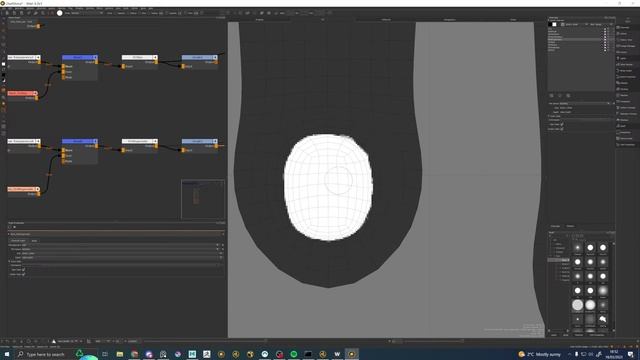640x360 pixels.
Task: Select the black background color swatch in left toolbar
Action: (x=4, y=75)
